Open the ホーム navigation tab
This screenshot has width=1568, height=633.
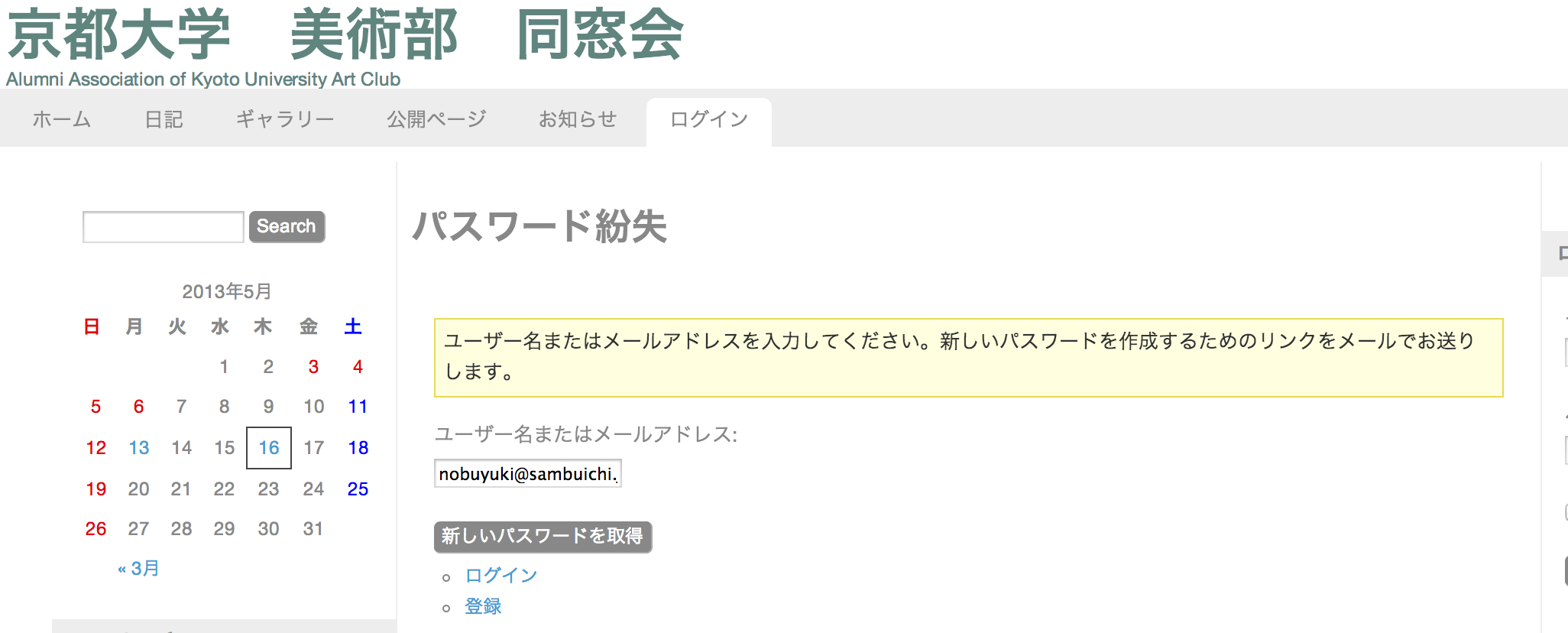point(62,119)
